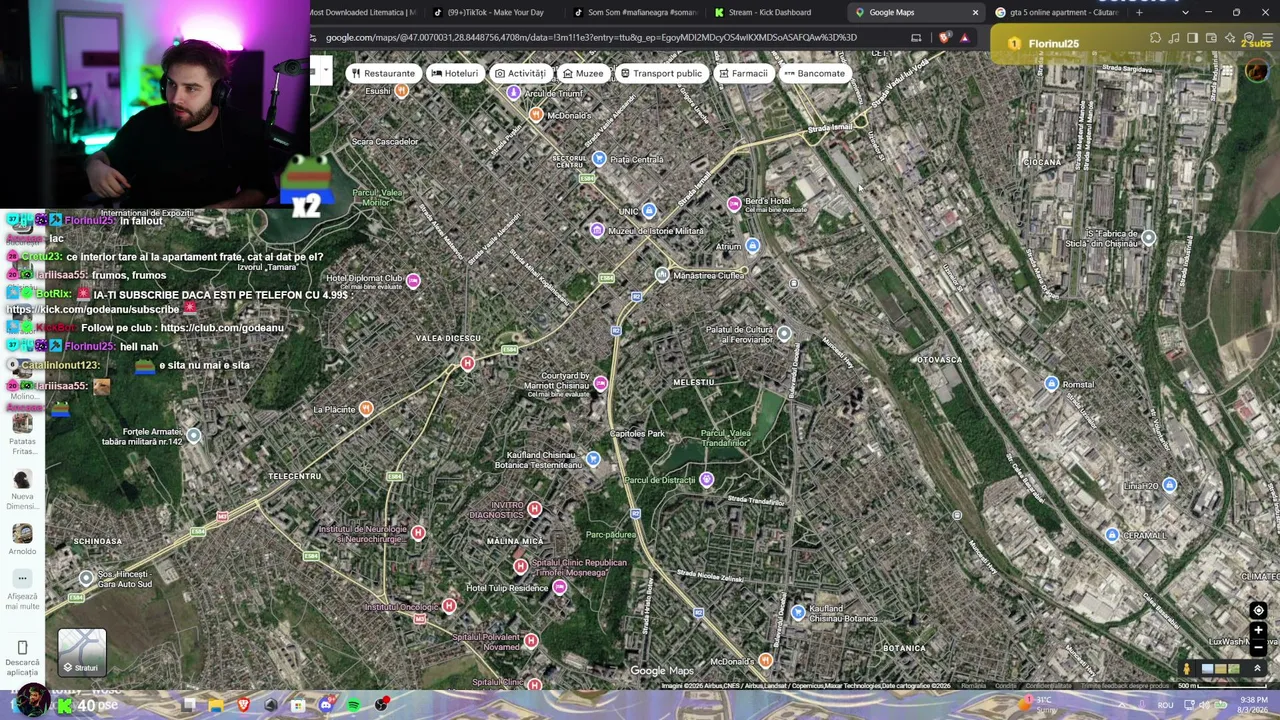Click the Termeni link in map footer

1004,686
